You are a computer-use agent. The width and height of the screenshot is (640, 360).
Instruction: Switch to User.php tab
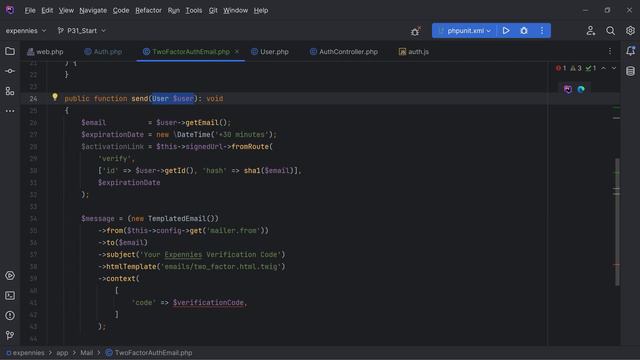click(270, 52)
